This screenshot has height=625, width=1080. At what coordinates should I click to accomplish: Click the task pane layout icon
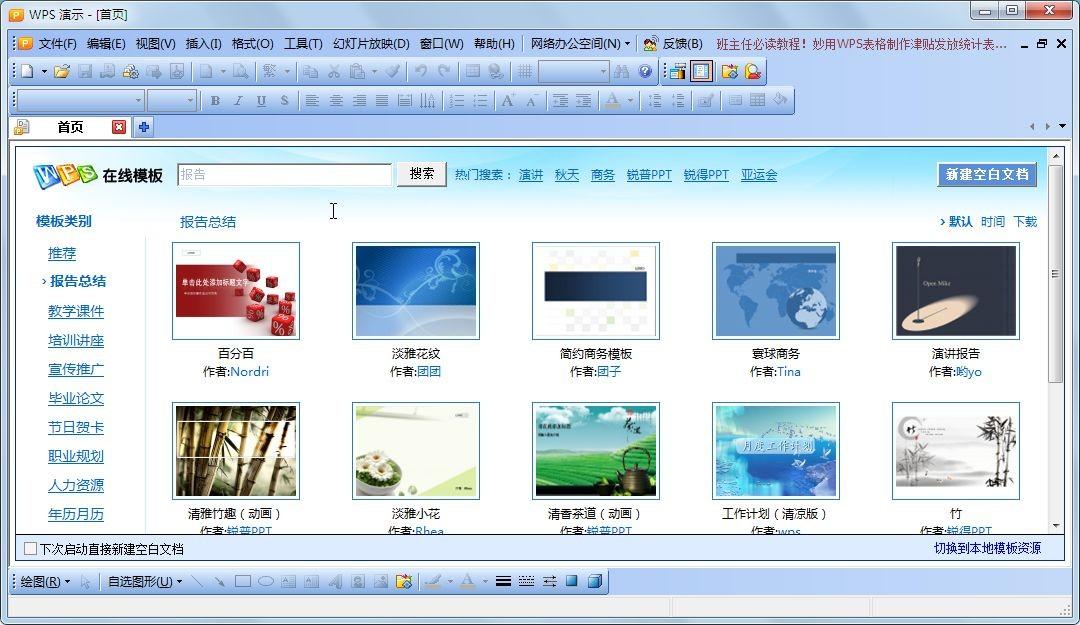701,71
